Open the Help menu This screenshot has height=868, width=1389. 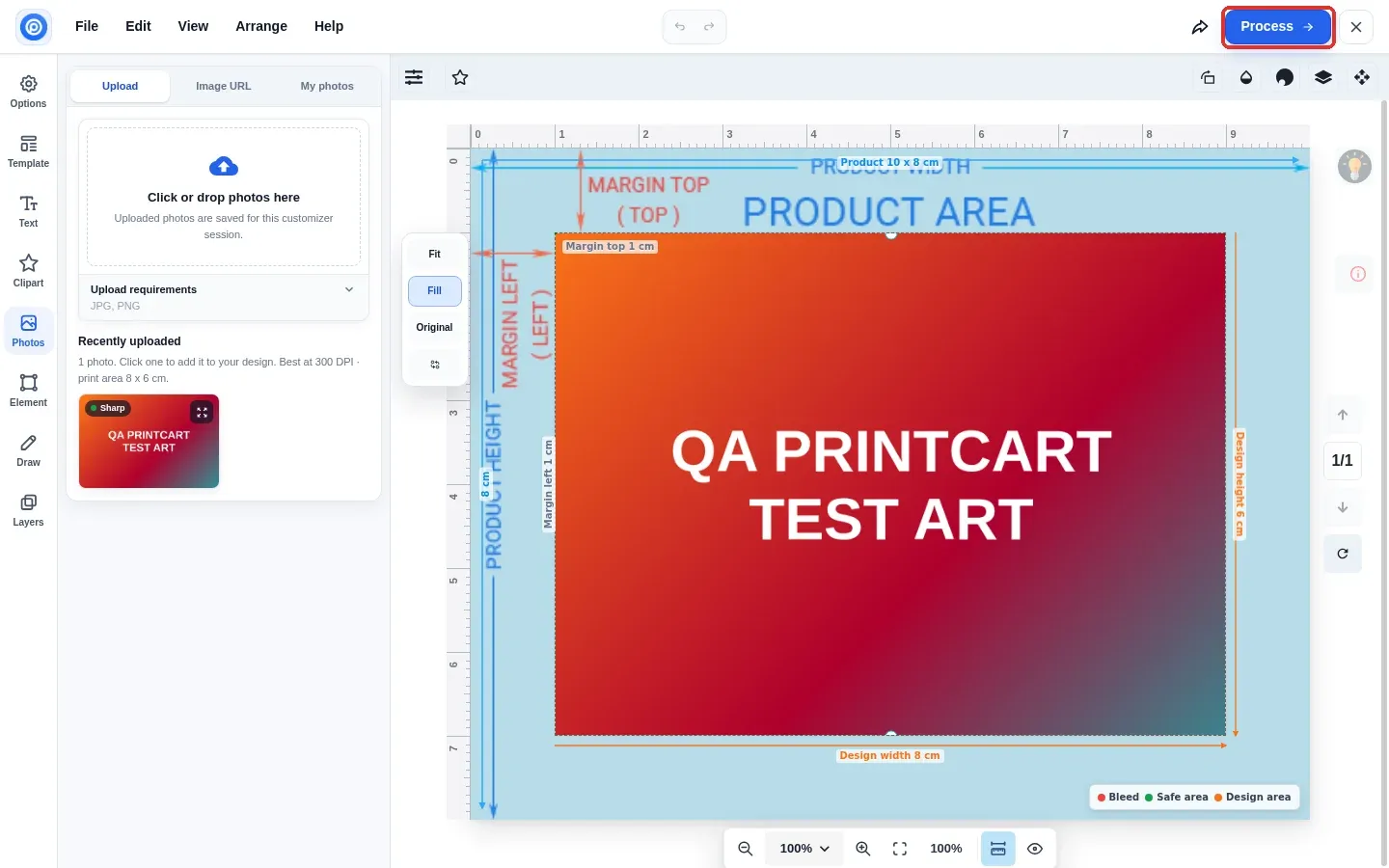point(329,27)
